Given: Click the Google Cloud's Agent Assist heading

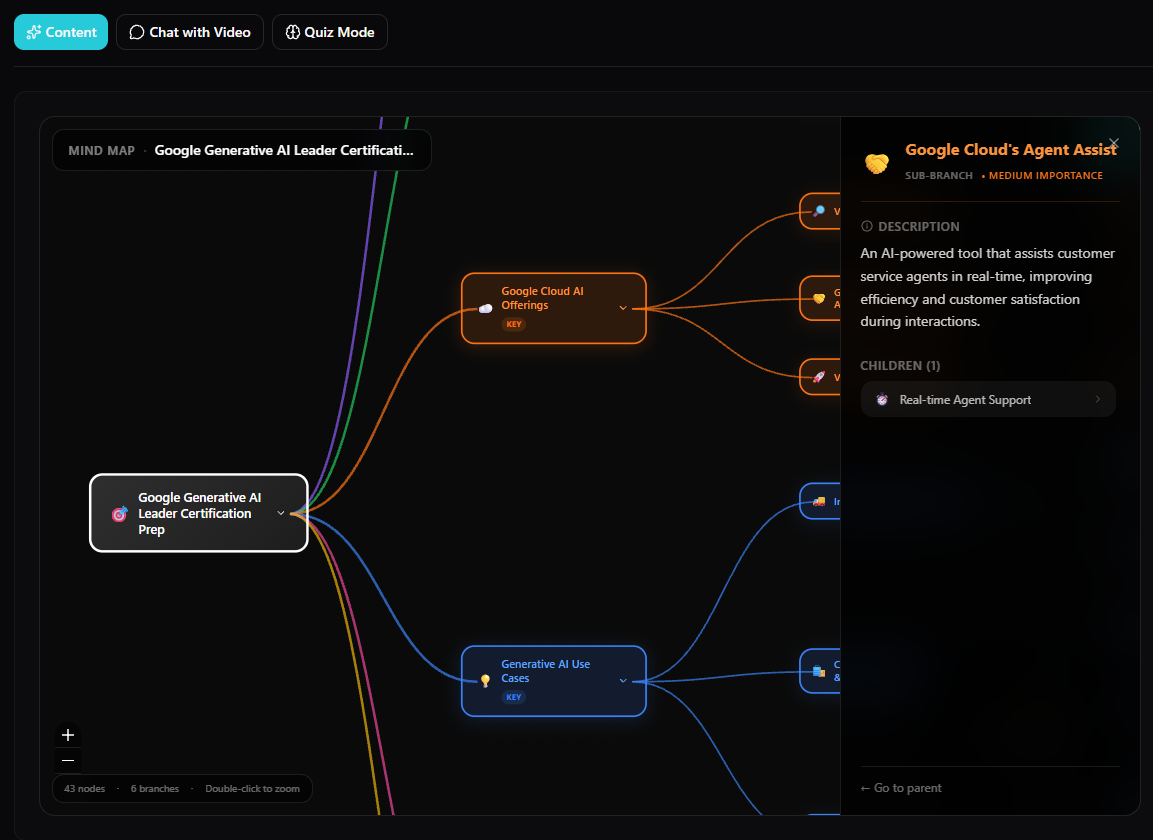Looking at the screenshot, I should click(x=1011, y=149).
